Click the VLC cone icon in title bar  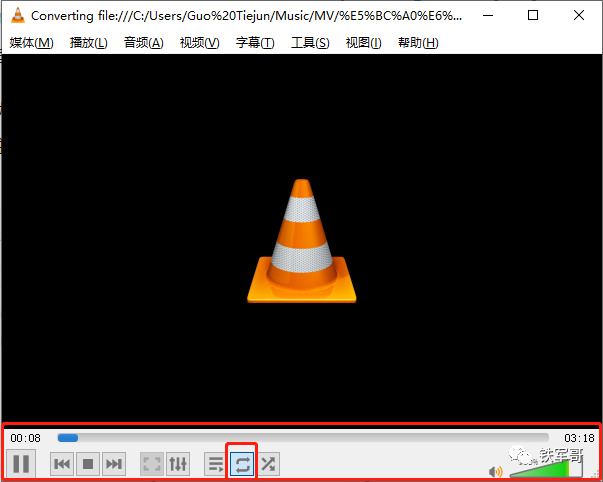pos(18,15)
